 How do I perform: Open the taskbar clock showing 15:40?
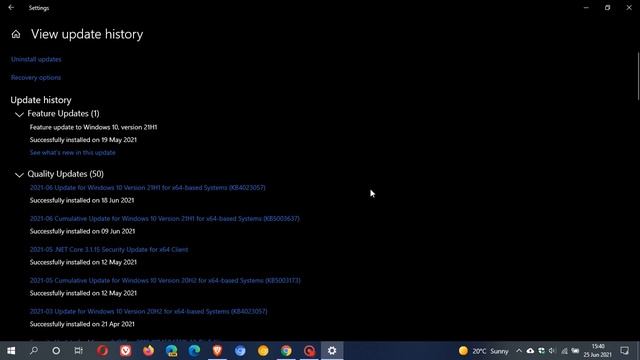point(598,351)
